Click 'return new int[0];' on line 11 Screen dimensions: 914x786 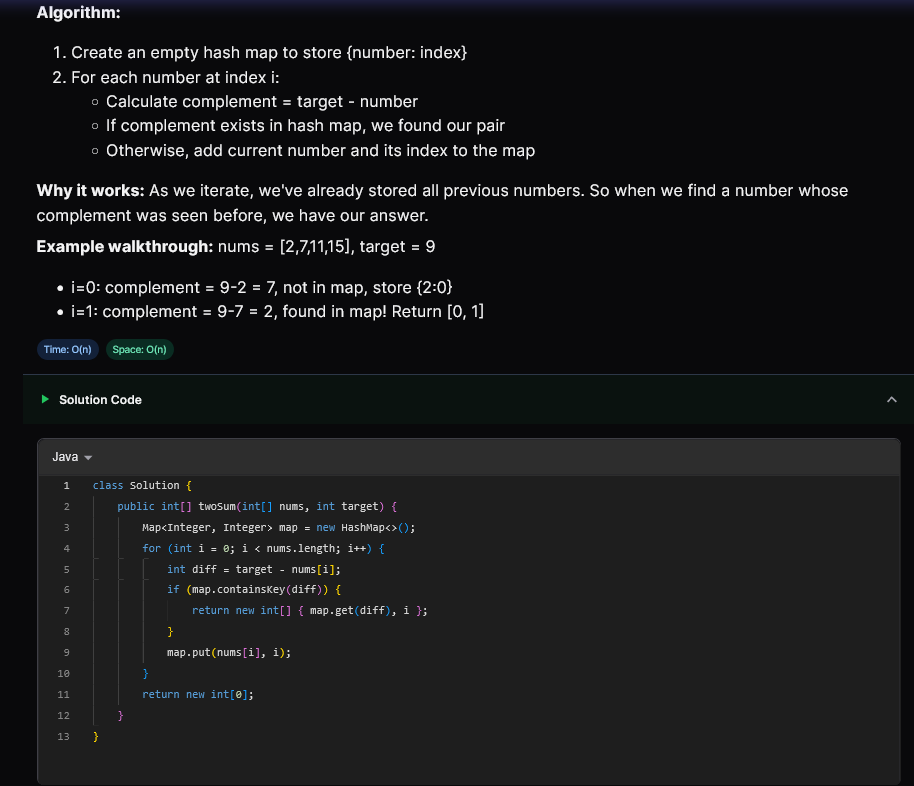click(x=198, y=695)
